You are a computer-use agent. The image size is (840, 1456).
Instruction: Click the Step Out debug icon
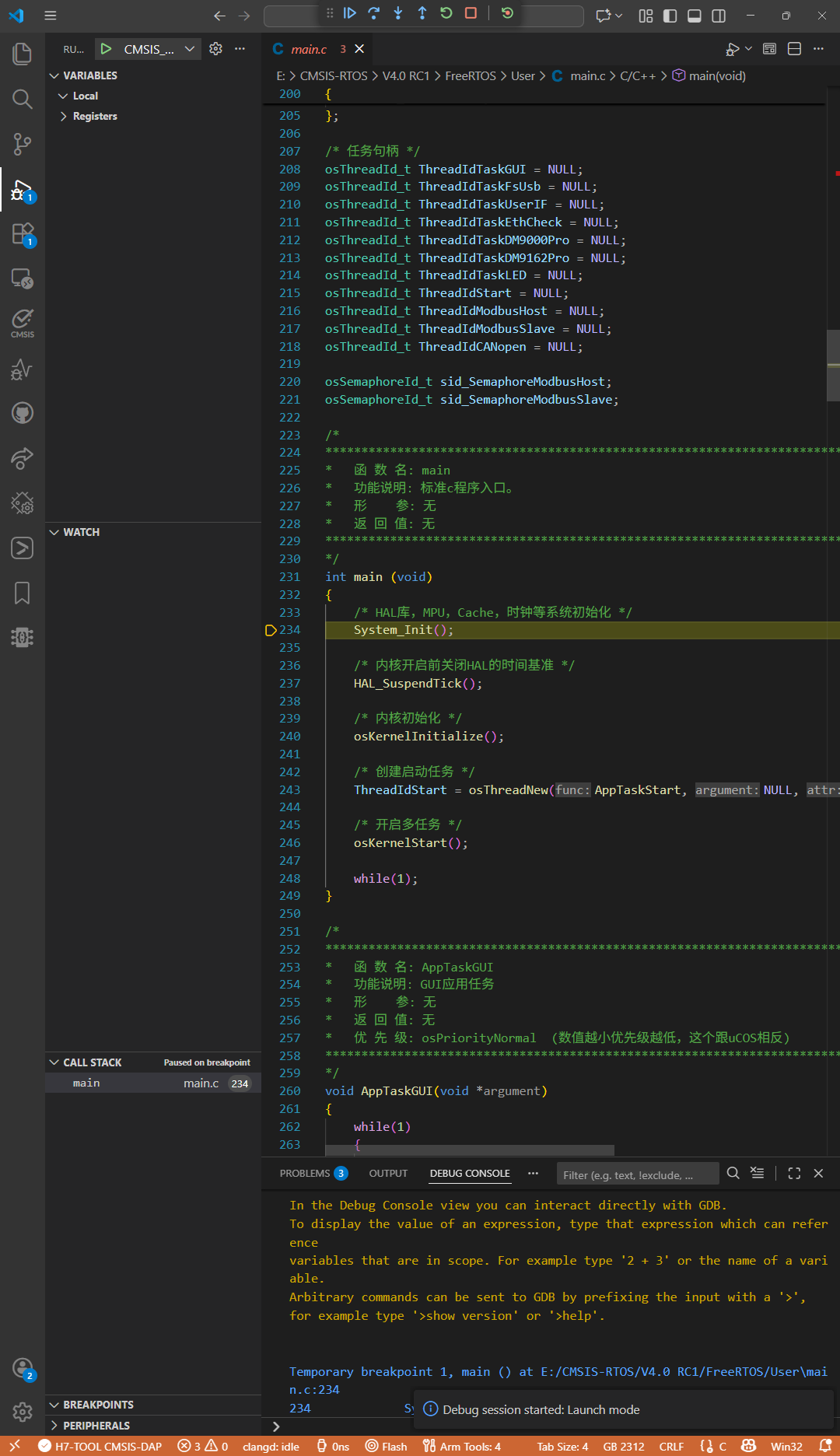pos(422,13)
